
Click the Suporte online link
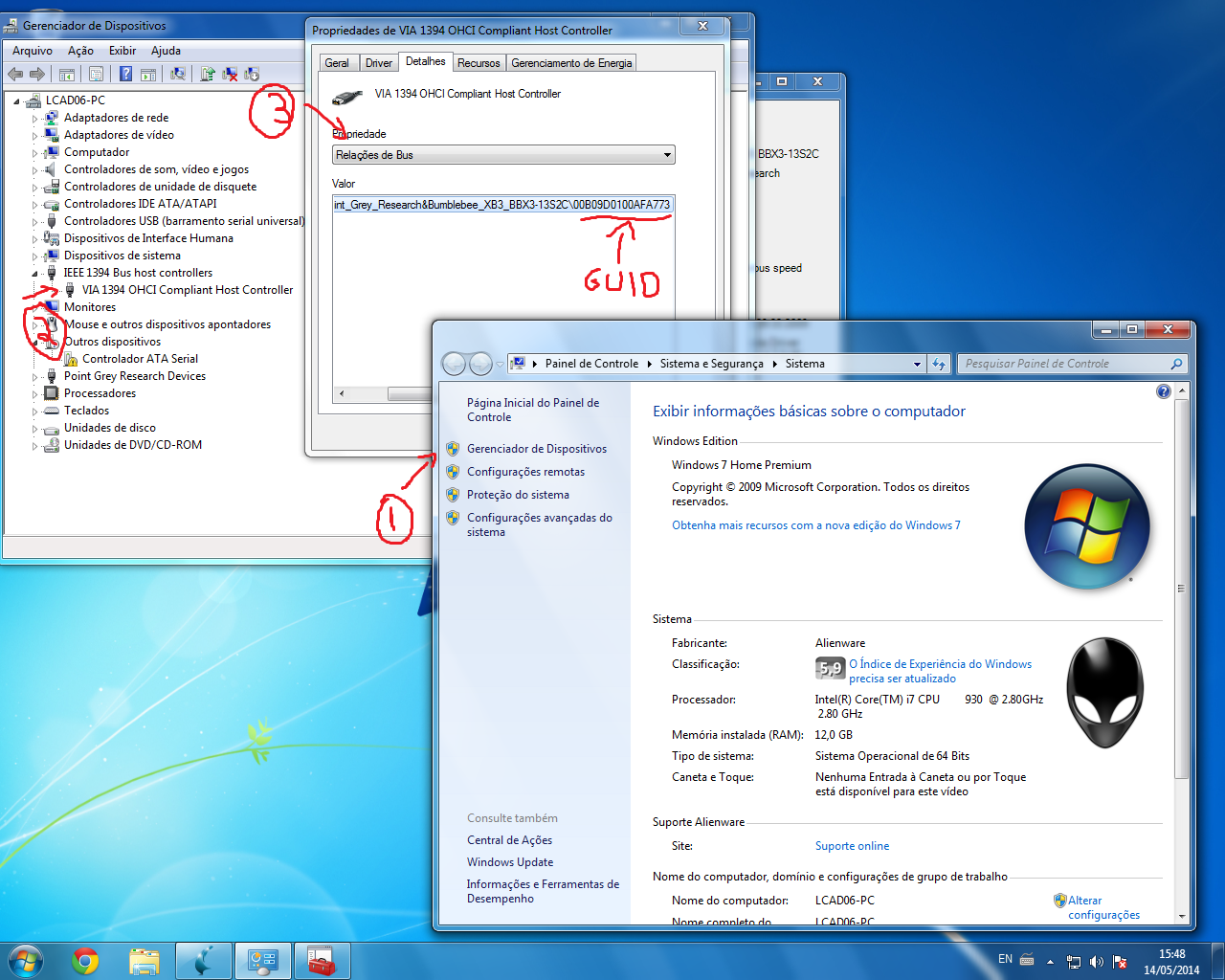[852, 846]
